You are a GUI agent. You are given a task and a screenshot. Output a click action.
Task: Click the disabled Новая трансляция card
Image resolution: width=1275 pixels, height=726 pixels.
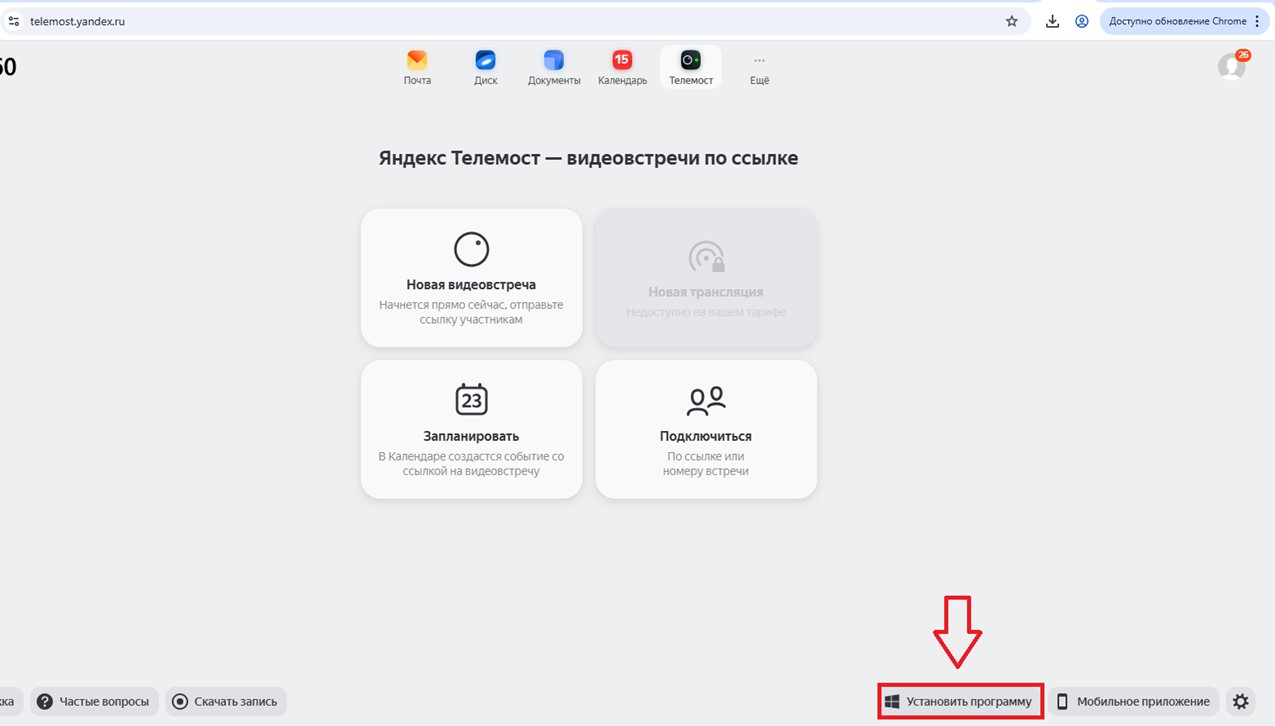click(706, 278)
